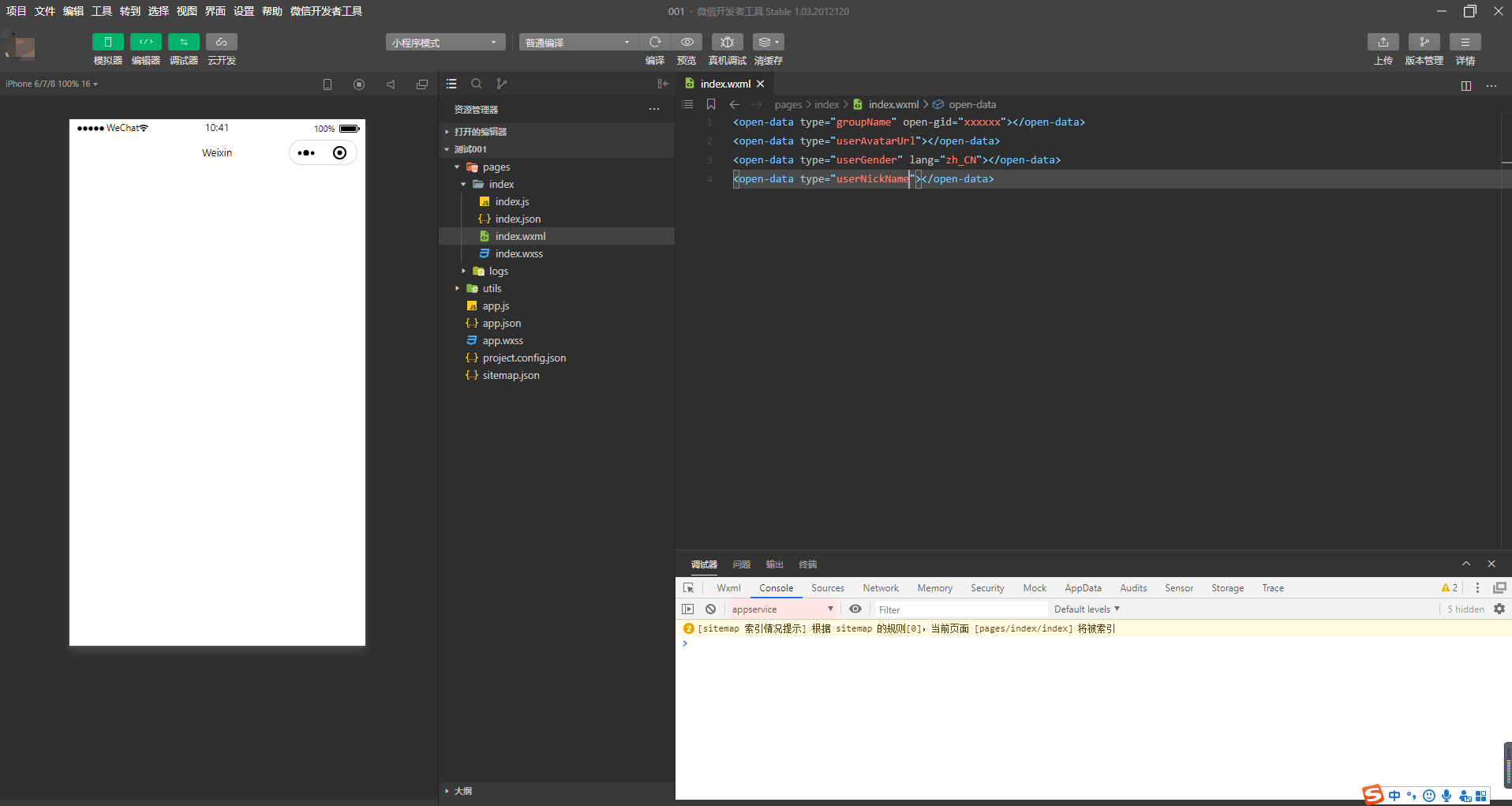Click the detach simulator window icon
This screenshot has height=806, width=1512.
[422, 84]
